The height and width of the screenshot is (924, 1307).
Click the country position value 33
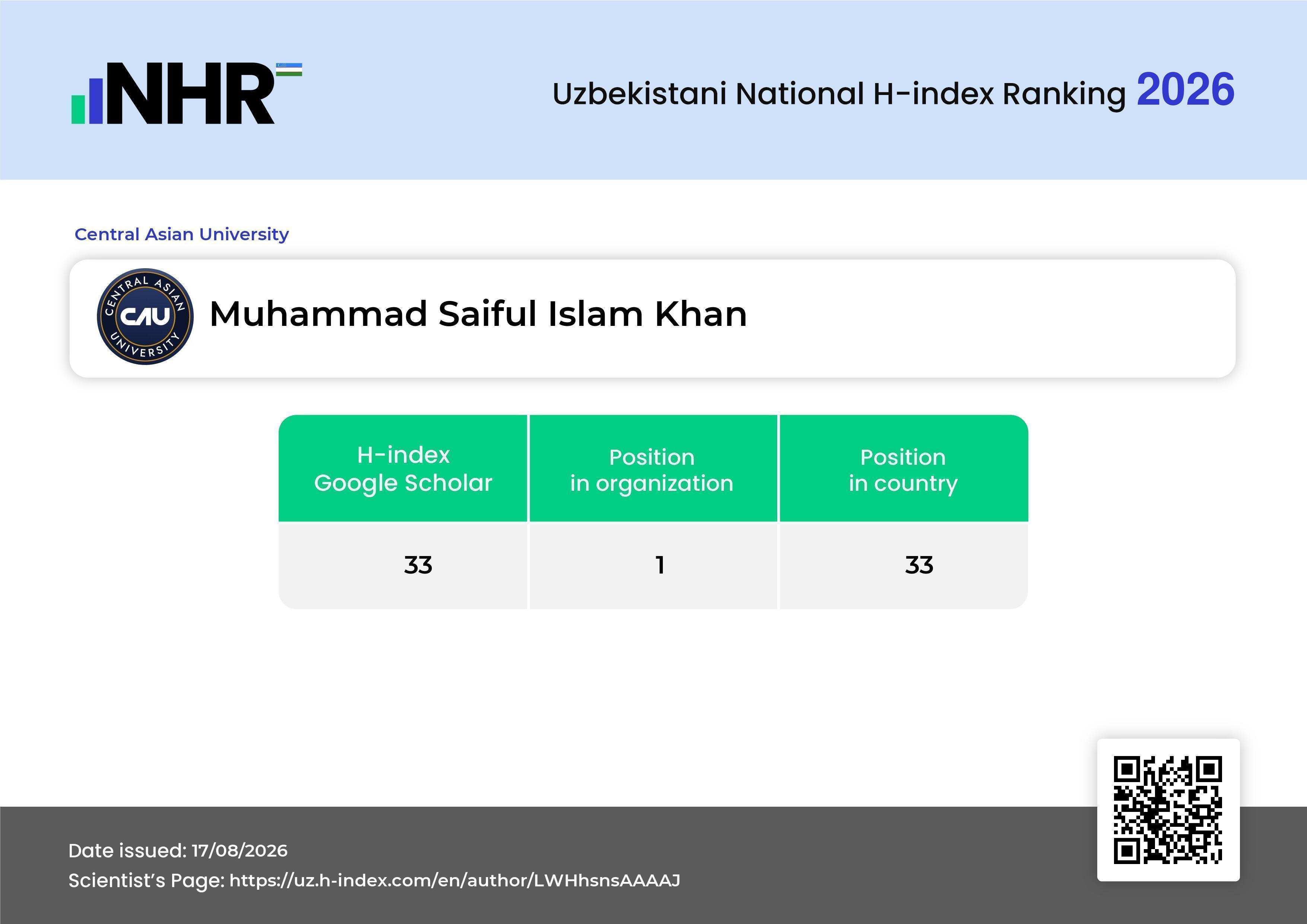click(x=919, y=565)
